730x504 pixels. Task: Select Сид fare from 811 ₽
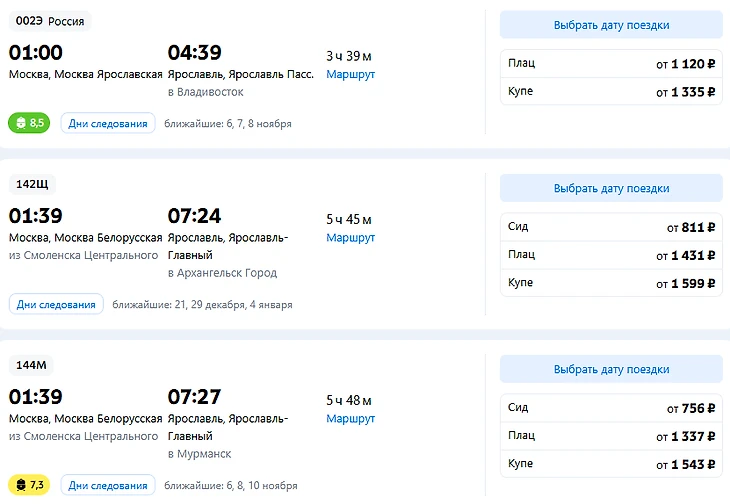click(611, 227)
